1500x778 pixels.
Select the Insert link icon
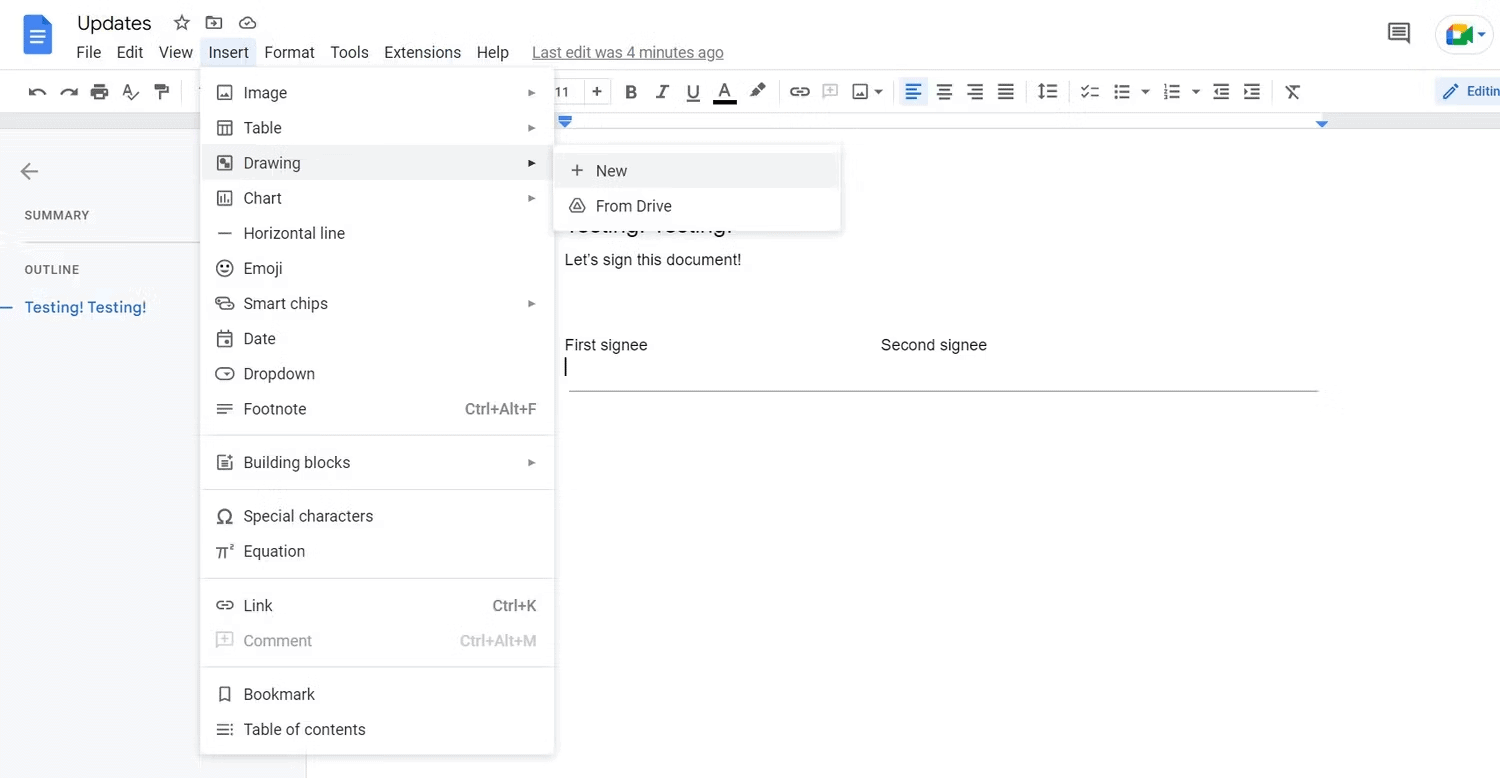pyautogui.click(x=799, y=91)
